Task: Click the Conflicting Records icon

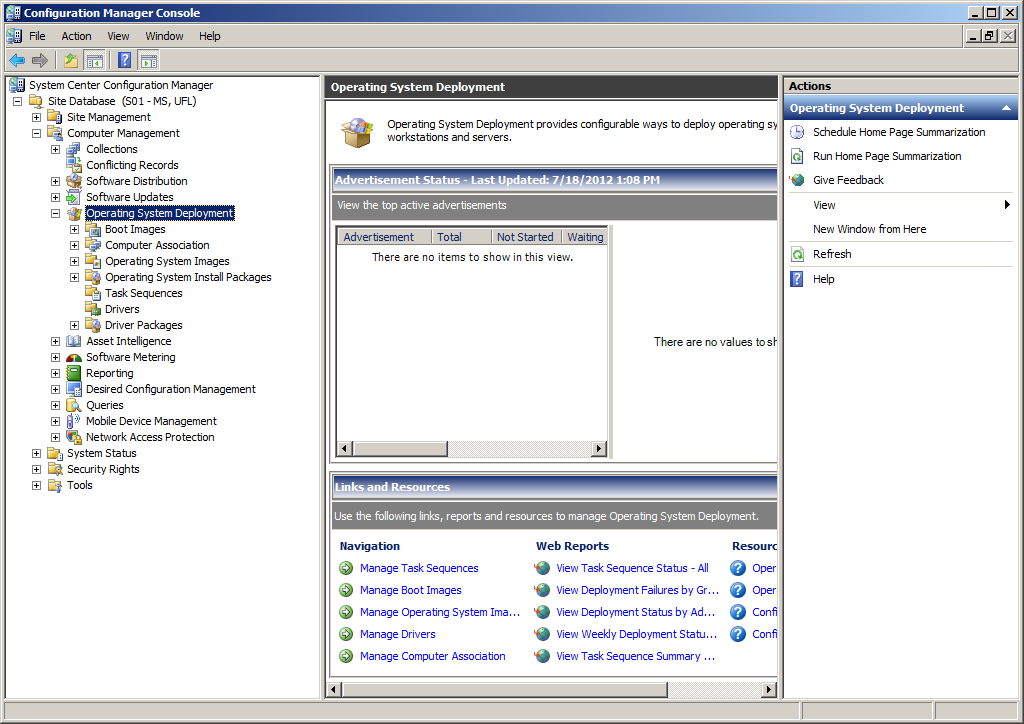Action: pos(74,165)
